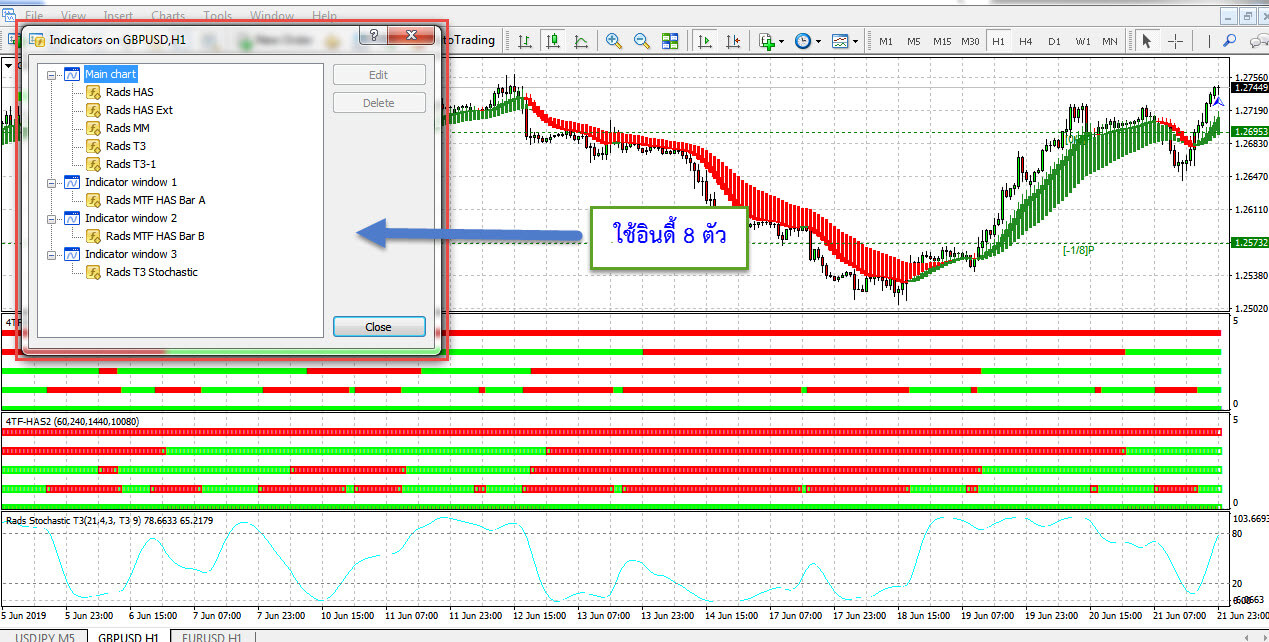Screen dimensions: 1269x642
Task: Select the bar chart type icon
Action: pyautogui.click(x=524, y=41)
